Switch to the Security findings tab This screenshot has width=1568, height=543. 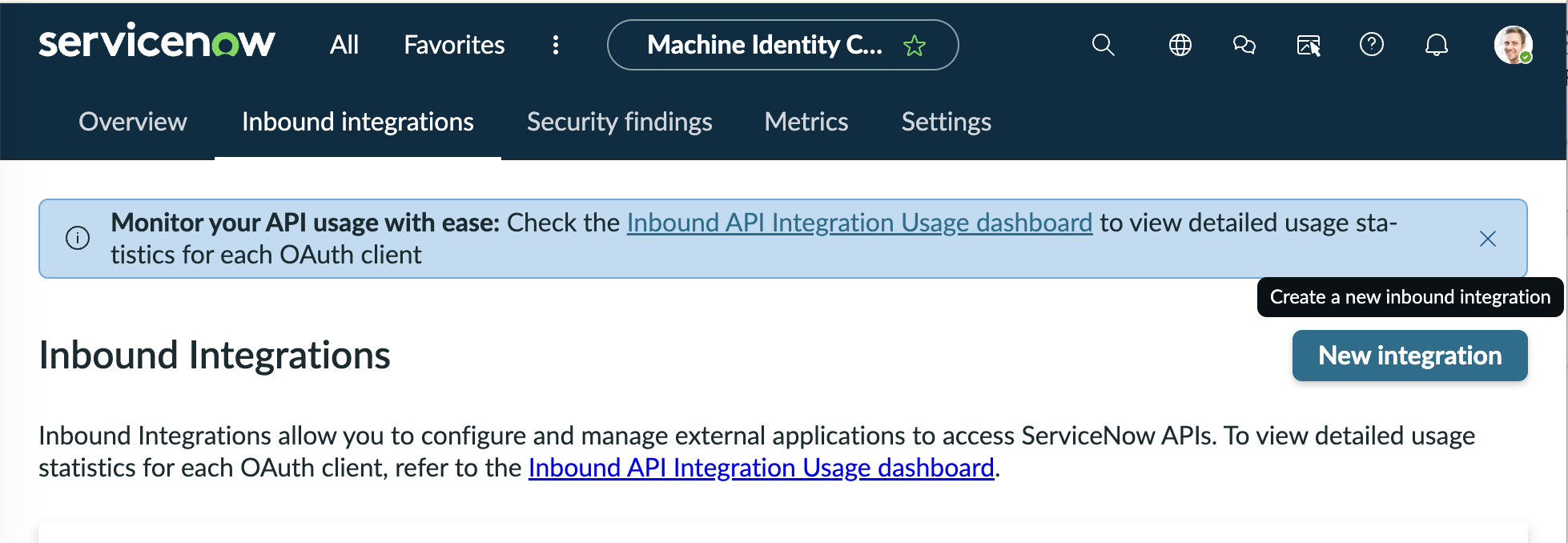pos(620,122)
